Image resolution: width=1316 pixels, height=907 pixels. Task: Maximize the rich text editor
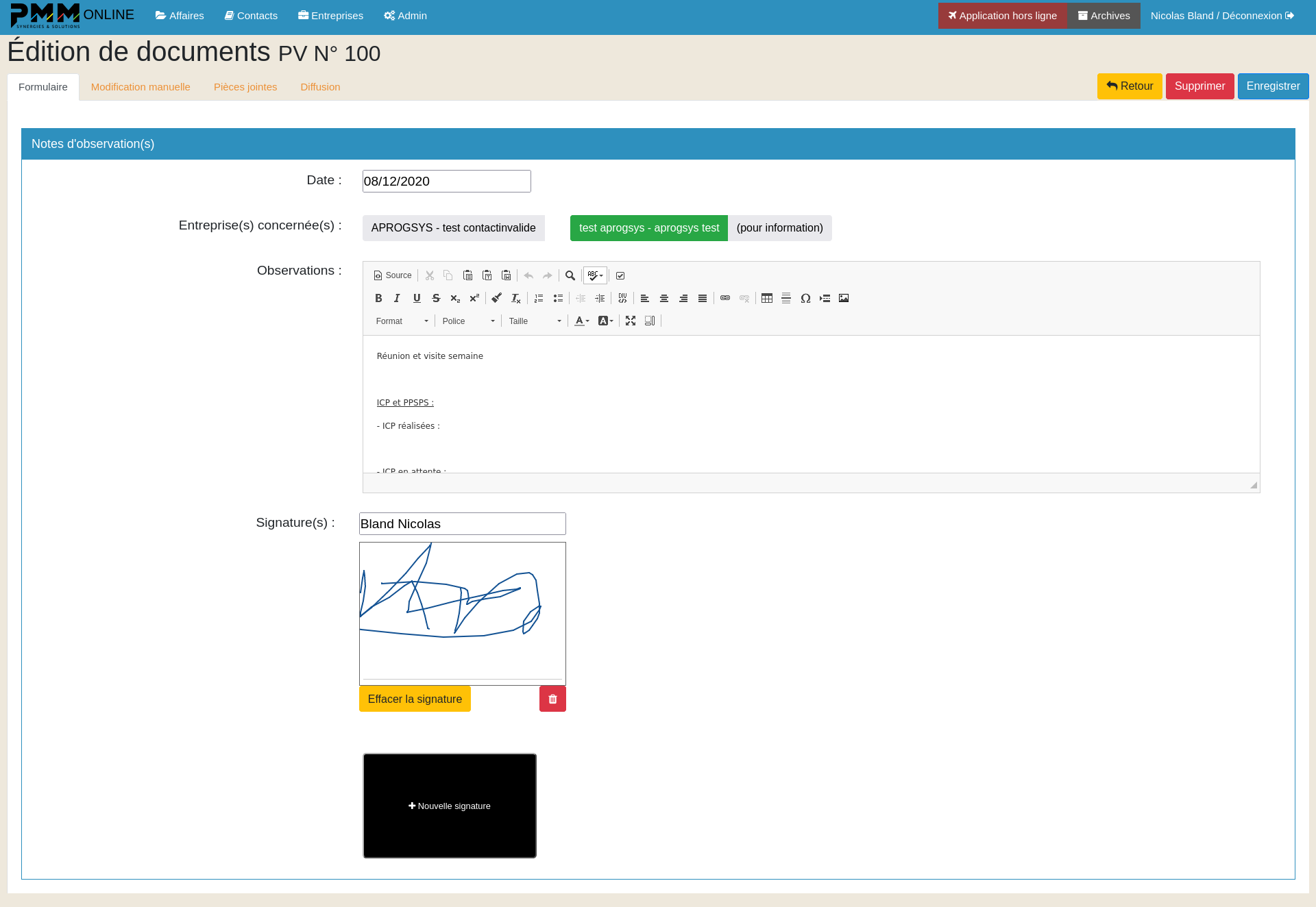click(631, 320)
